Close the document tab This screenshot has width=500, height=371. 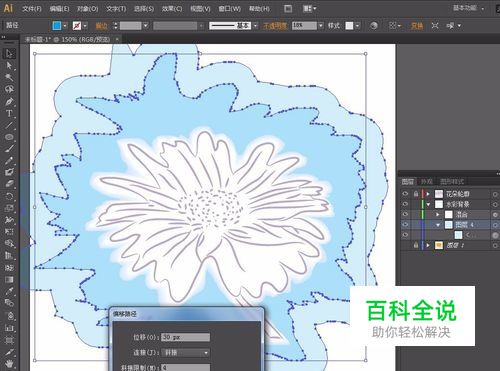pyautogui.click(x=117, y=39)
